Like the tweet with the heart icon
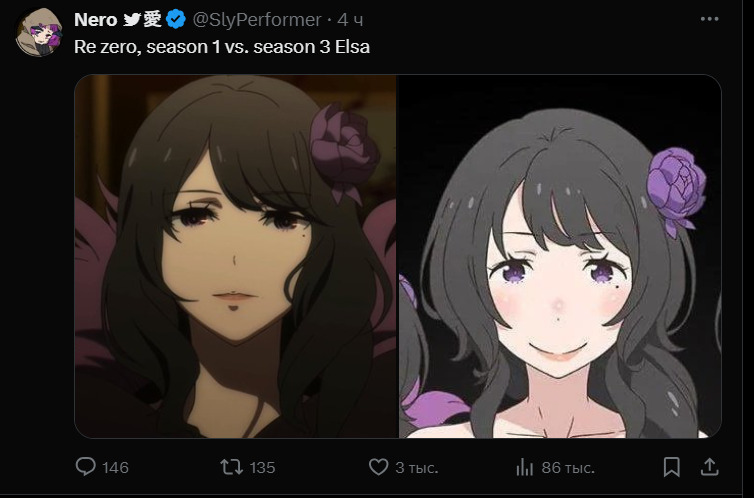754x498 pixels. coord(378,467)
